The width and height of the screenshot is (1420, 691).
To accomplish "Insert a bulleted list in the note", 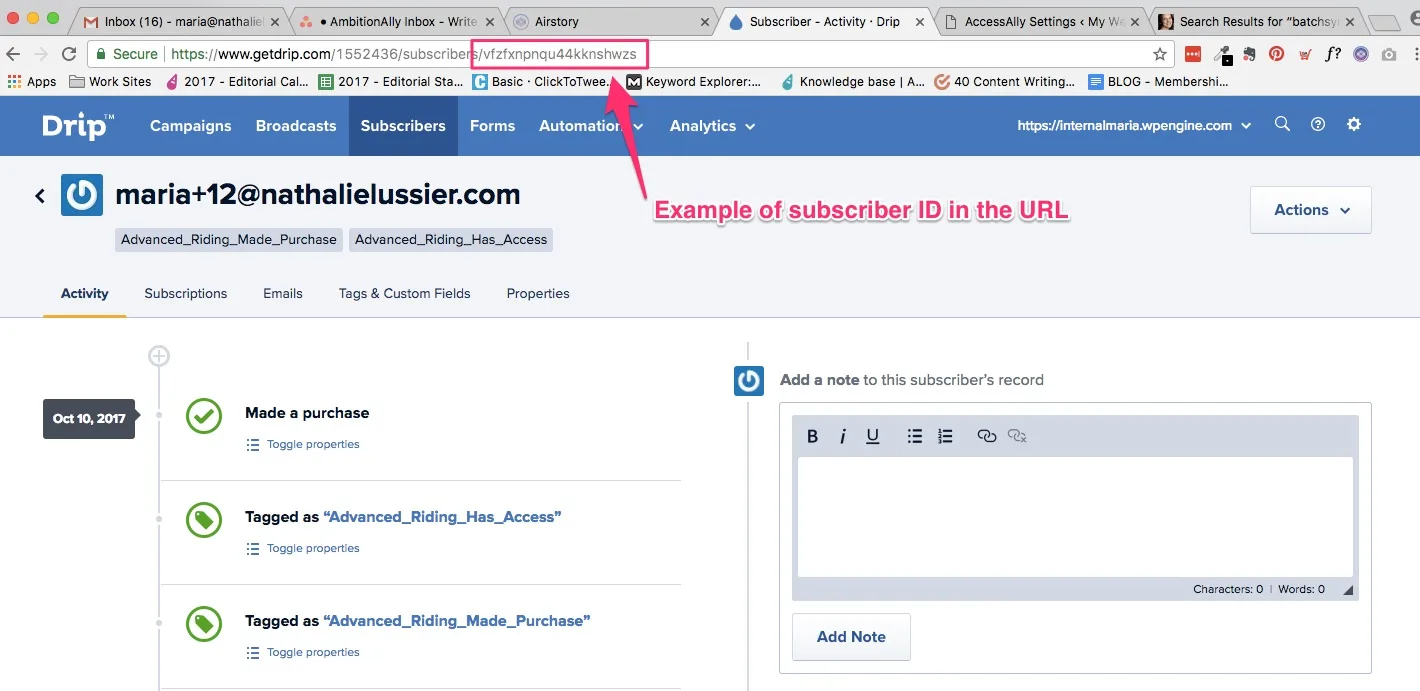I will click(914, 436).
